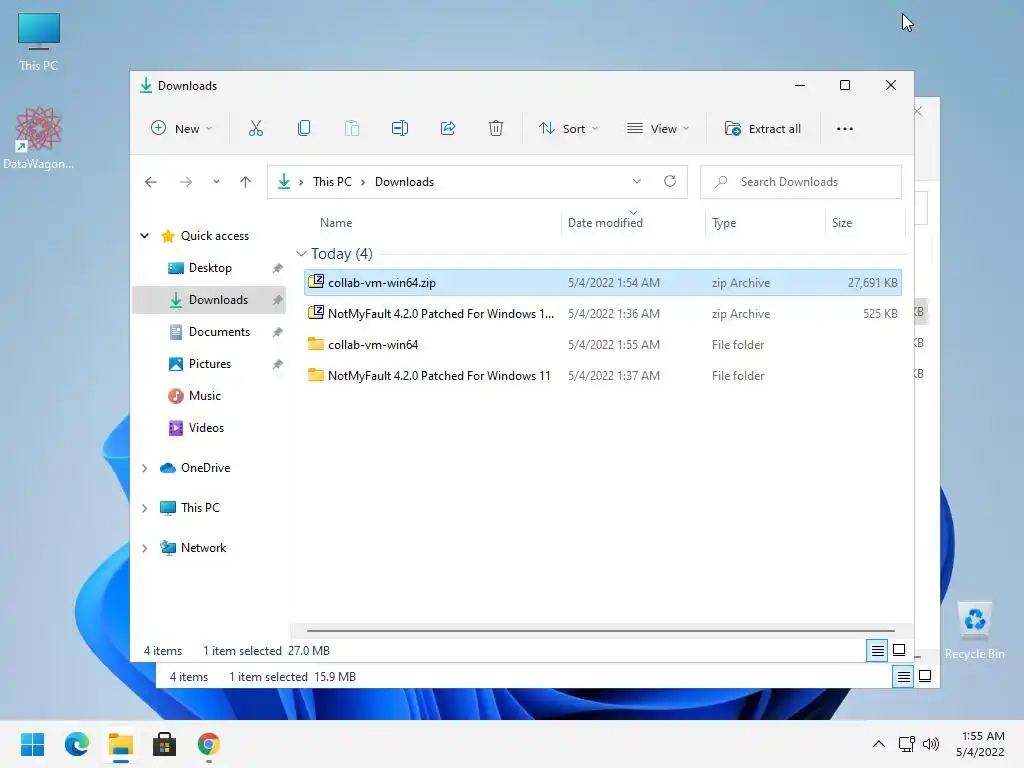Launch Microsoft Edge from taskbar

pyautogui.click(x=77, y=744)
